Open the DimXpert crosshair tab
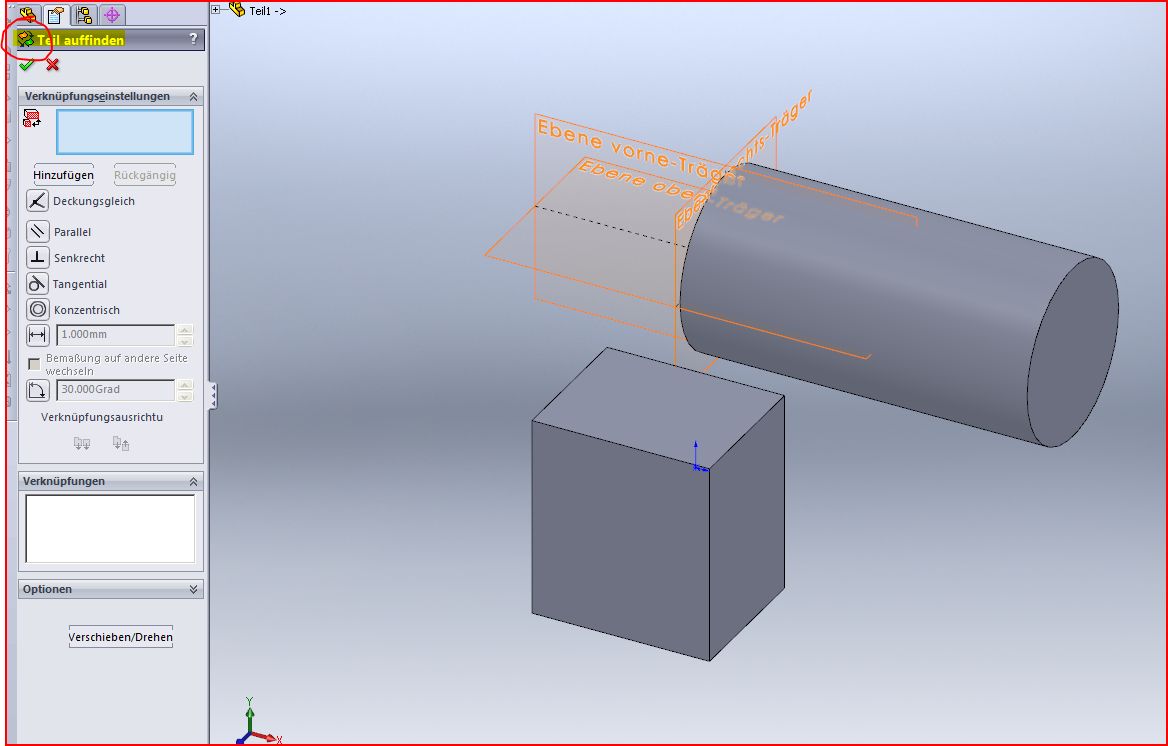Image resolution: width=1168 pixels, height=746 pixels. pos(112,15)
